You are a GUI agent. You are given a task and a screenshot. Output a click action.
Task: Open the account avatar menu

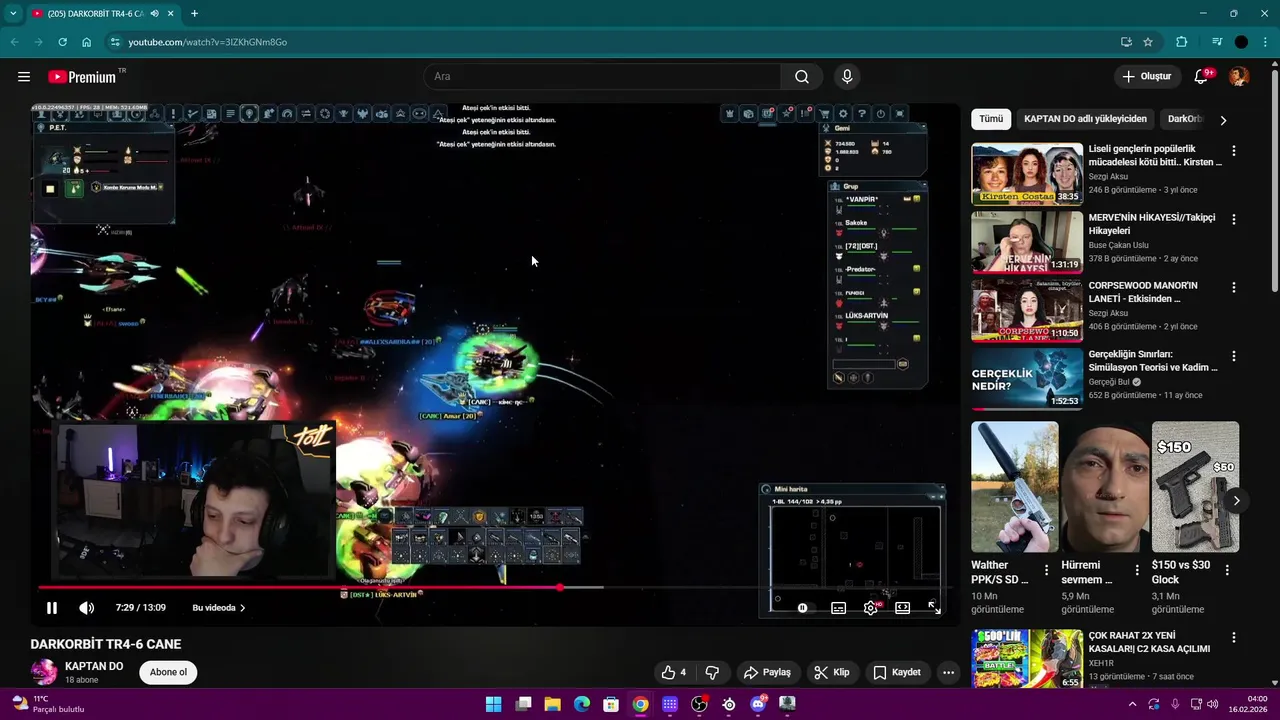1239,77
